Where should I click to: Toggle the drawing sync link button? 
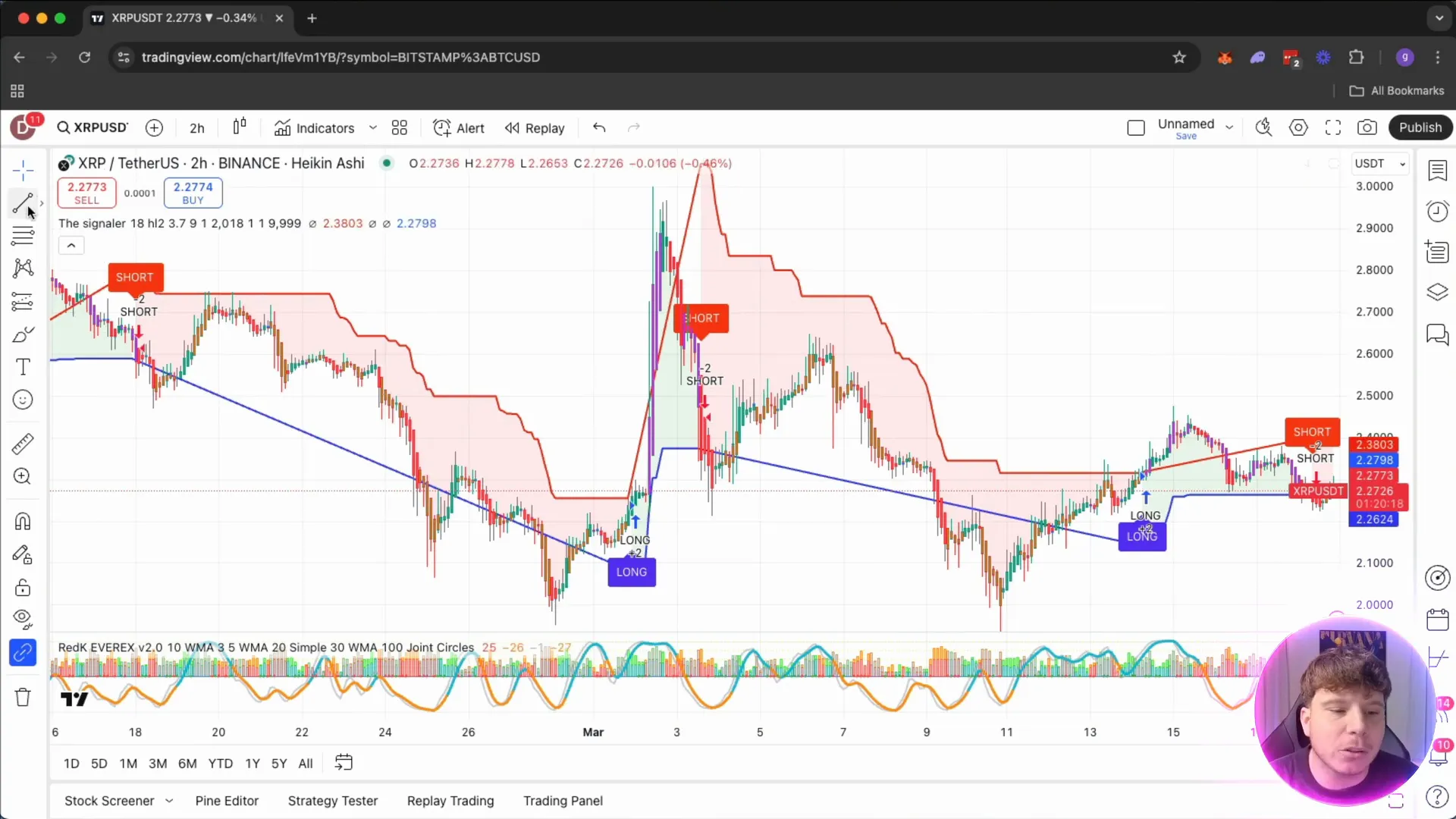pyautogui.click(x=23, y=652)
